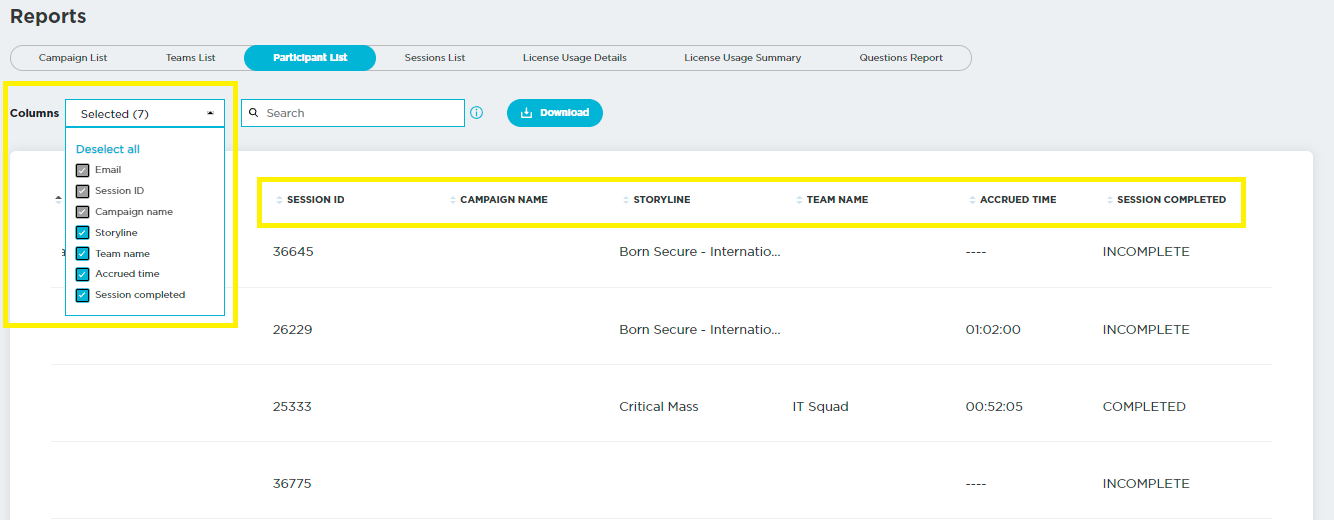Click the SESSION COMPLETED header text
This screenshot has width=1334, height=520.
(x=1171, y=200)
